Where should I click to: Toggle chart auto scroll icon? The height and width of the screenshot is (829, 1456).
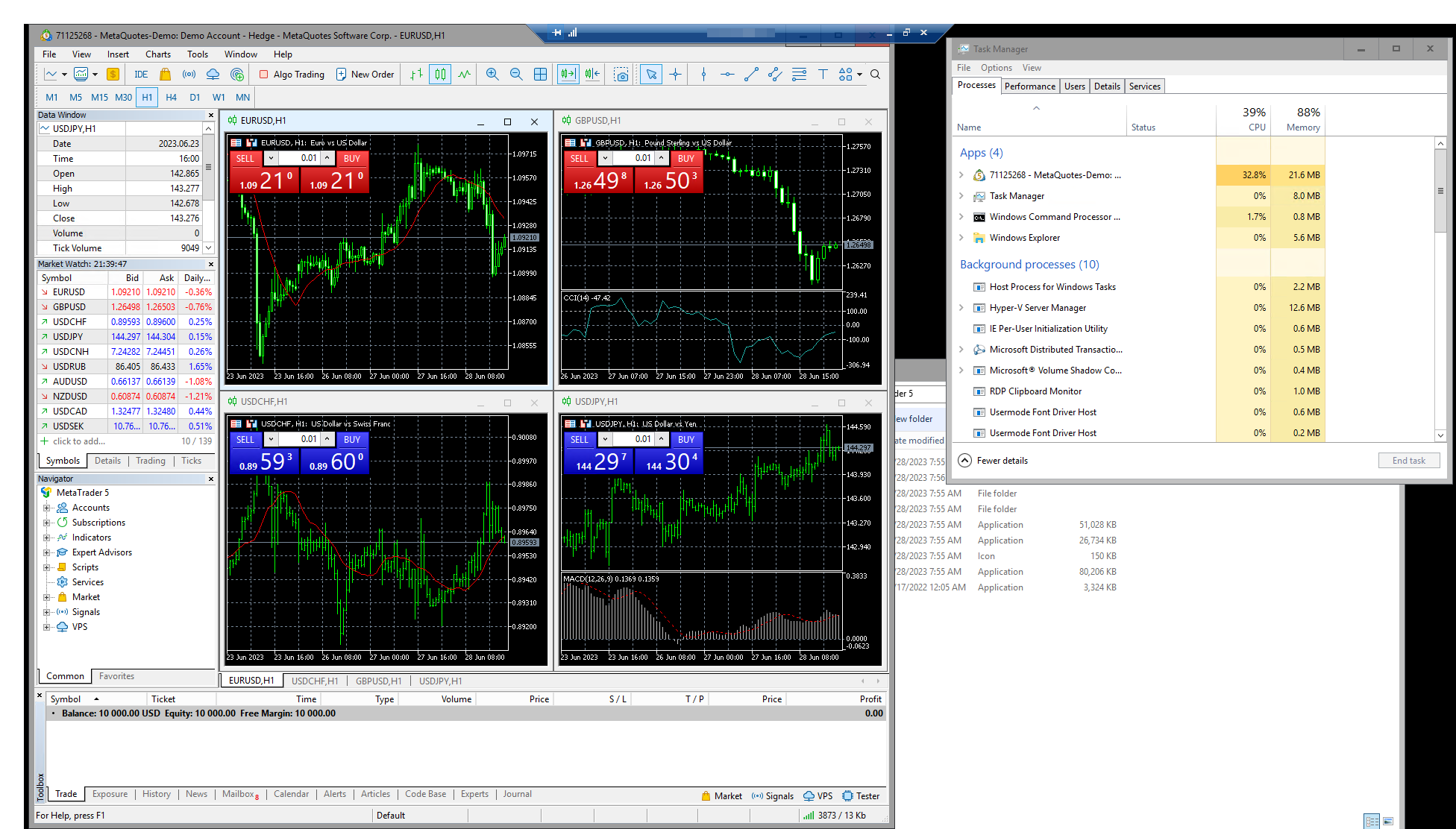[568, 75]
